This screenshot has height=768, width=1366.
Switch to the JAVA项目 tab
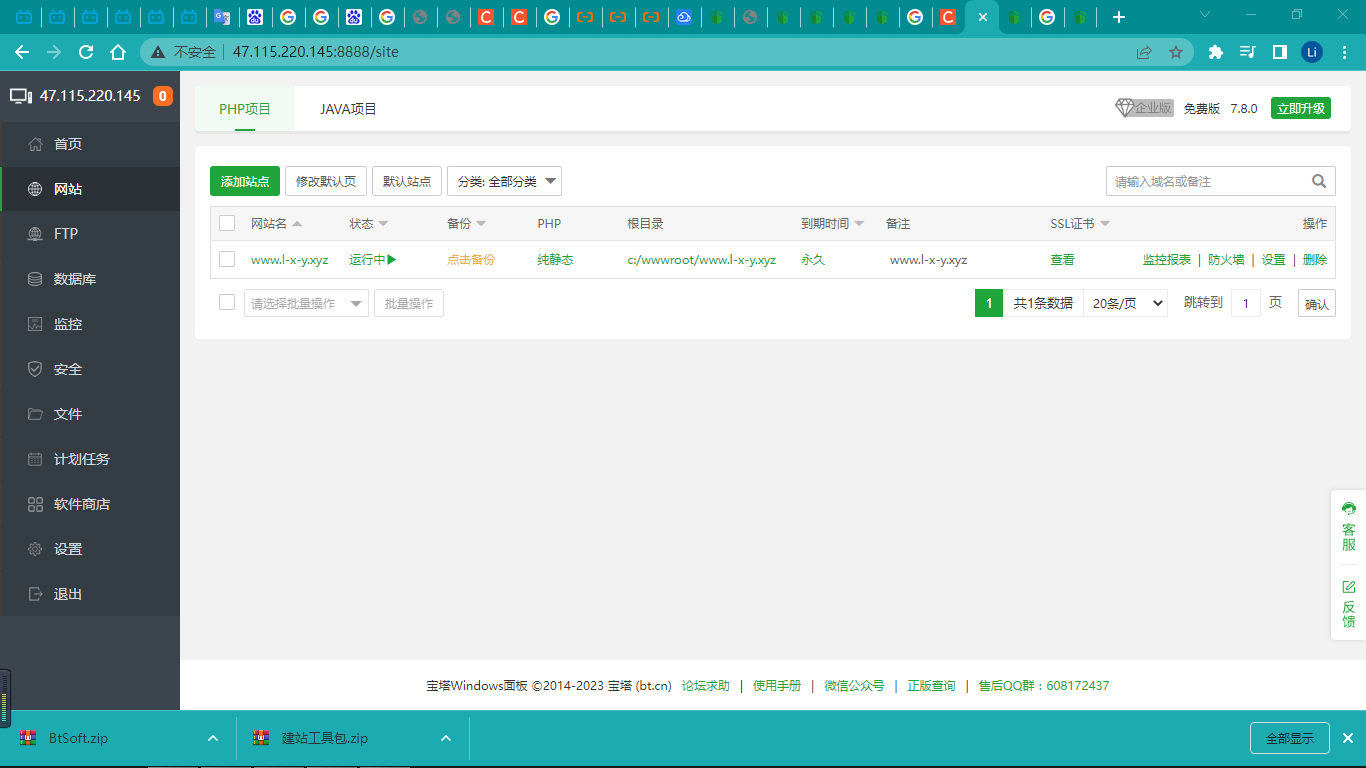click(x=348, y=109)
